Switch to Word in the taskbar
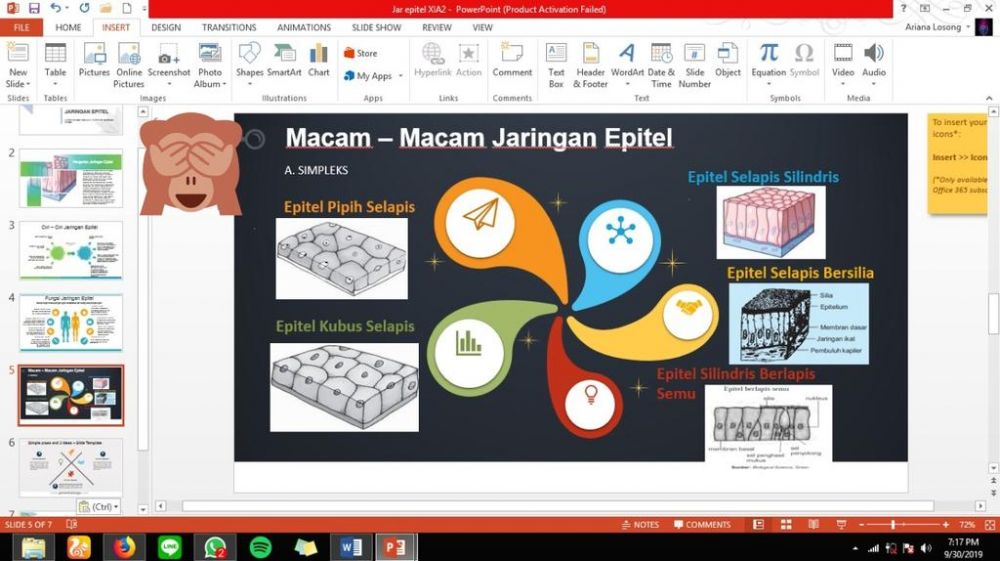This screenshot has height=561, width=1000. (x=351, y=547)
